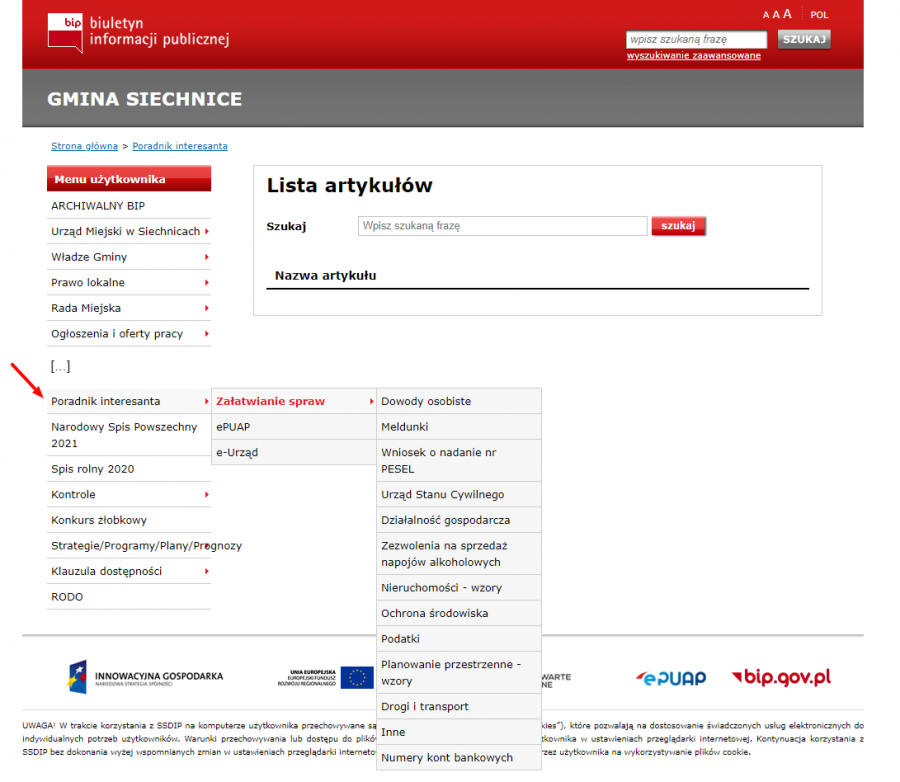This screenshot has width=900, height=782.
Task: Open the bip.gov.pl logo link
Action: (x=781, y=678)
